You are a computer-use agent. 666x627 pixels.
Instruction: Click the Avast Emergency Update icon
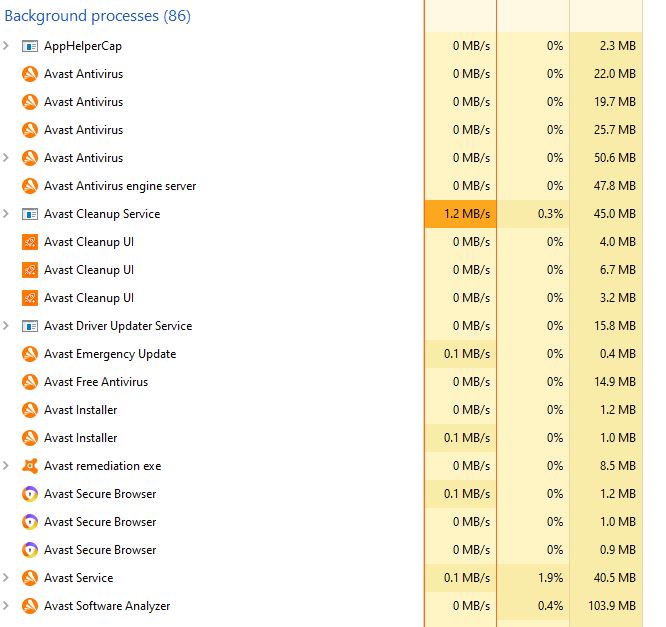[30, 354]
